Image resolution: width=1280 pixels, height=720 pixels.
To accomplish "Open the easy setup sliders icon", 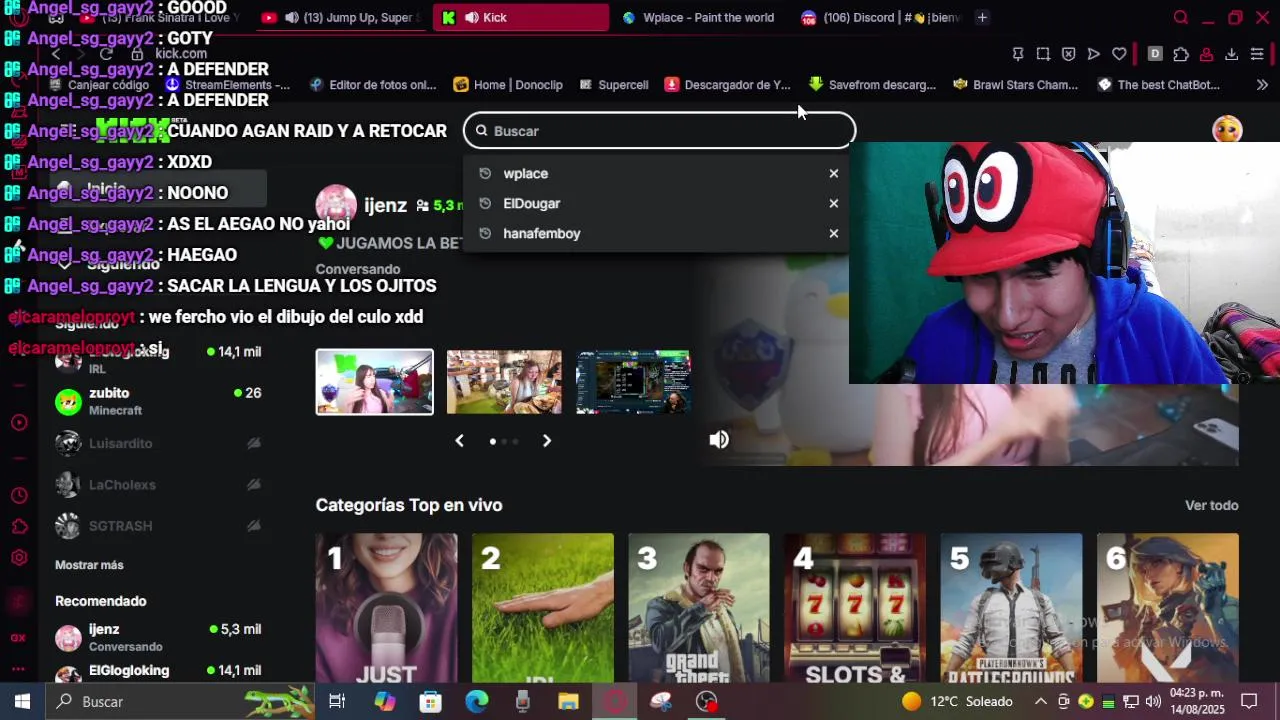I will coord(1257,54).
